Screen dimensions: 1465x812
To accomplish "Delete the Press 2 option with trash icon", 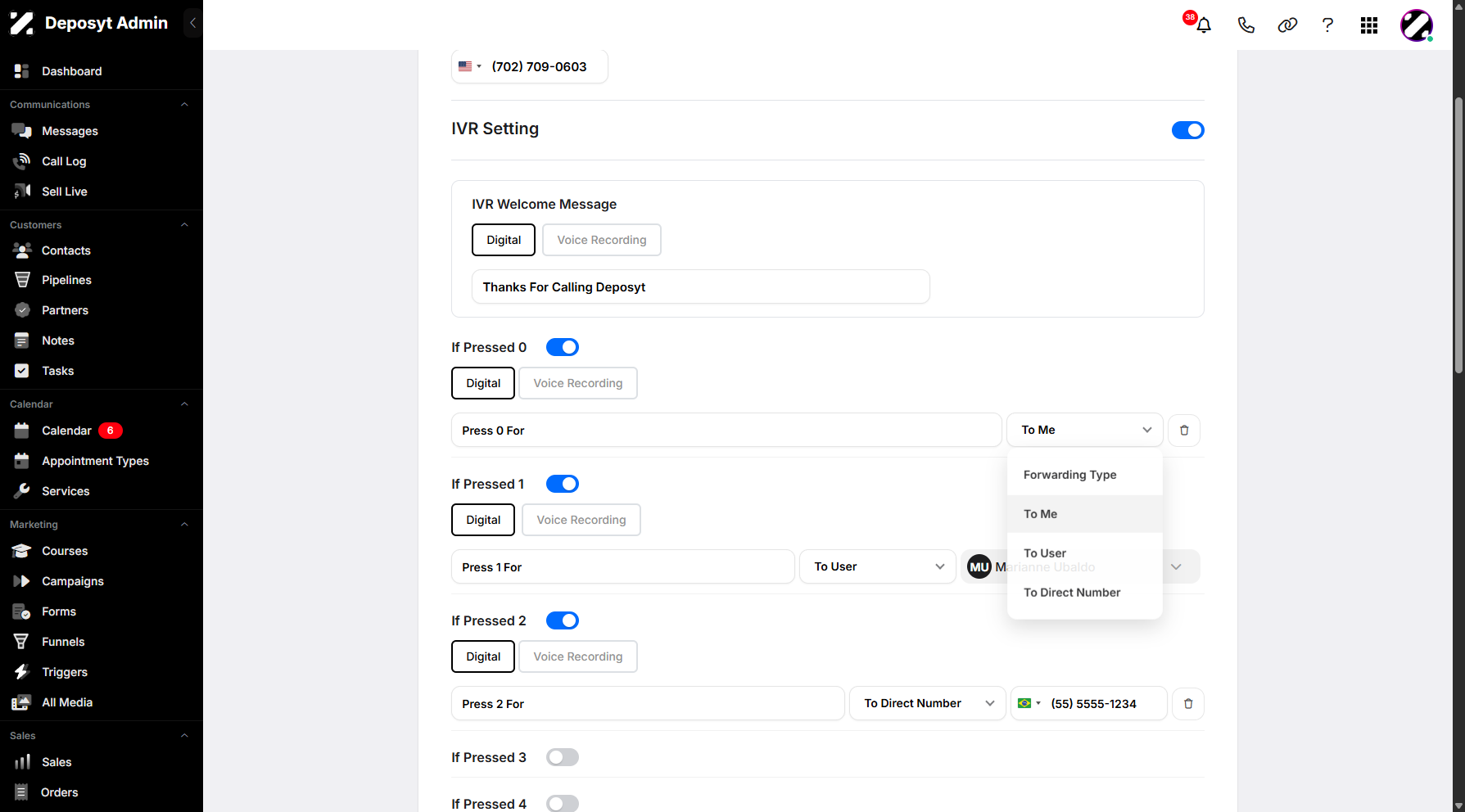I will [x=1188, y=704].
